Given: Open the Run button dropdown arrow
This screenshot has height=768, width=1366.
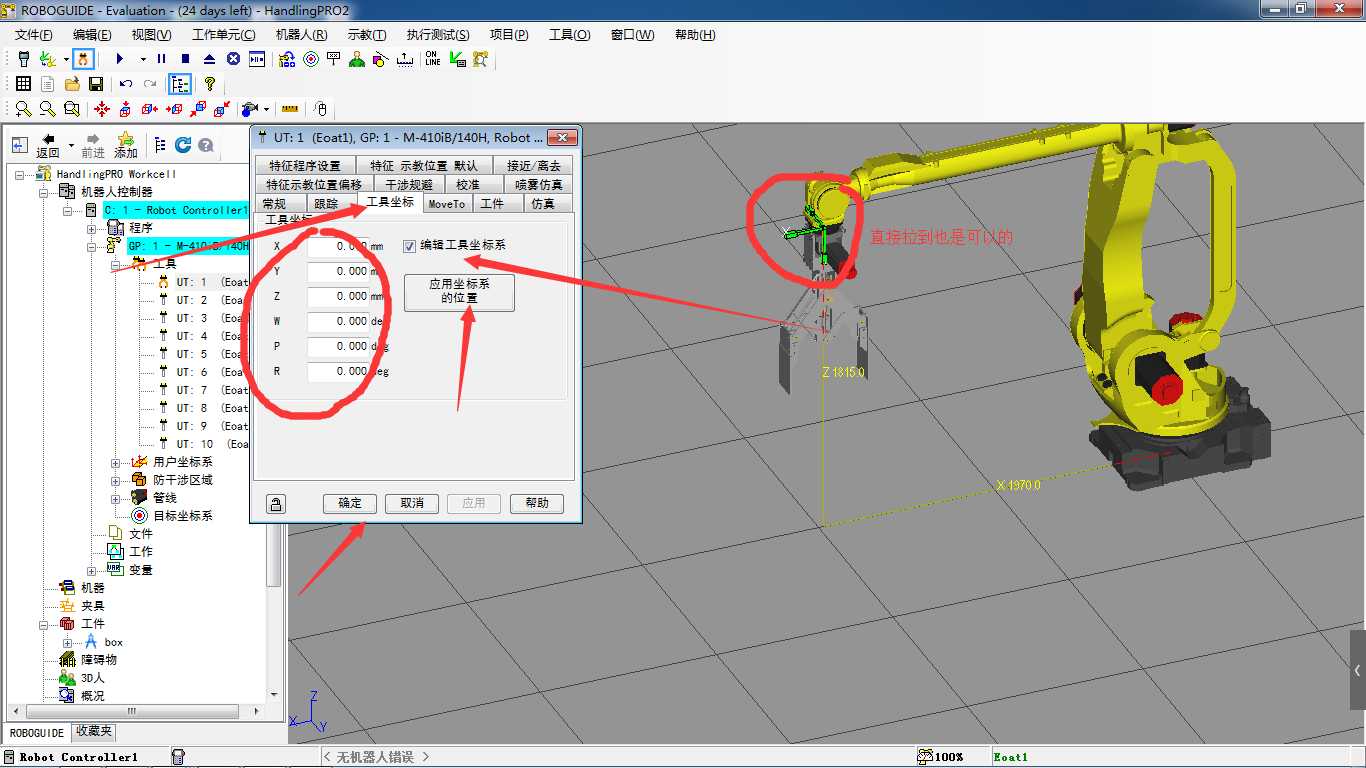Looking at the screenshot, I should point(143,59).
